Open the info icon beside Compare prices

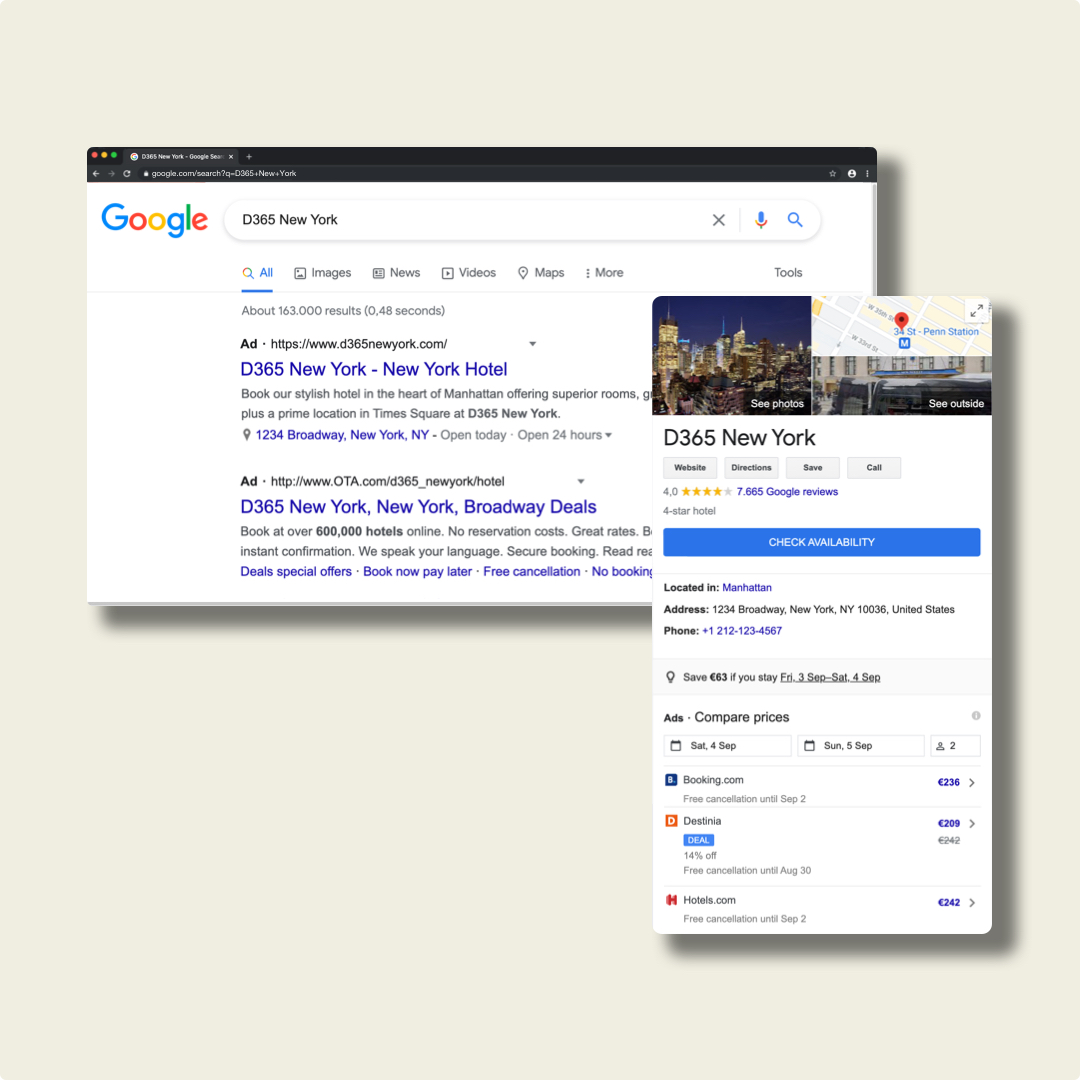pyautogui.click(x=976, y=716)
